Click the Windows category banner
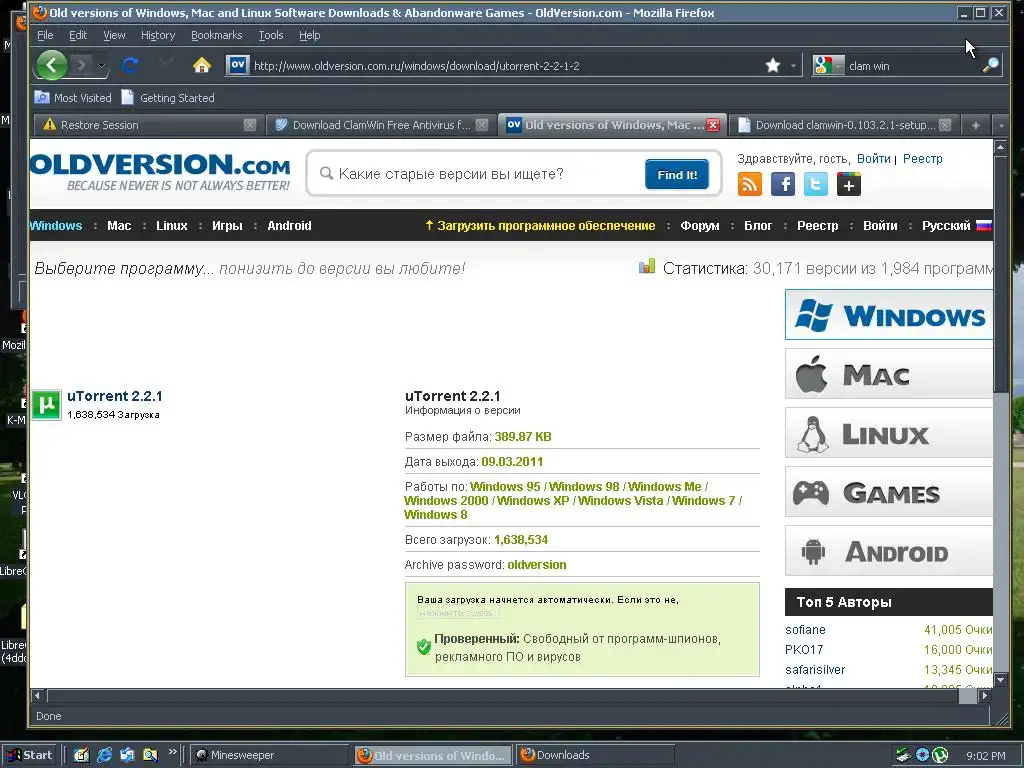This screenshot has width=1024, height=768. tap(889, 315)
